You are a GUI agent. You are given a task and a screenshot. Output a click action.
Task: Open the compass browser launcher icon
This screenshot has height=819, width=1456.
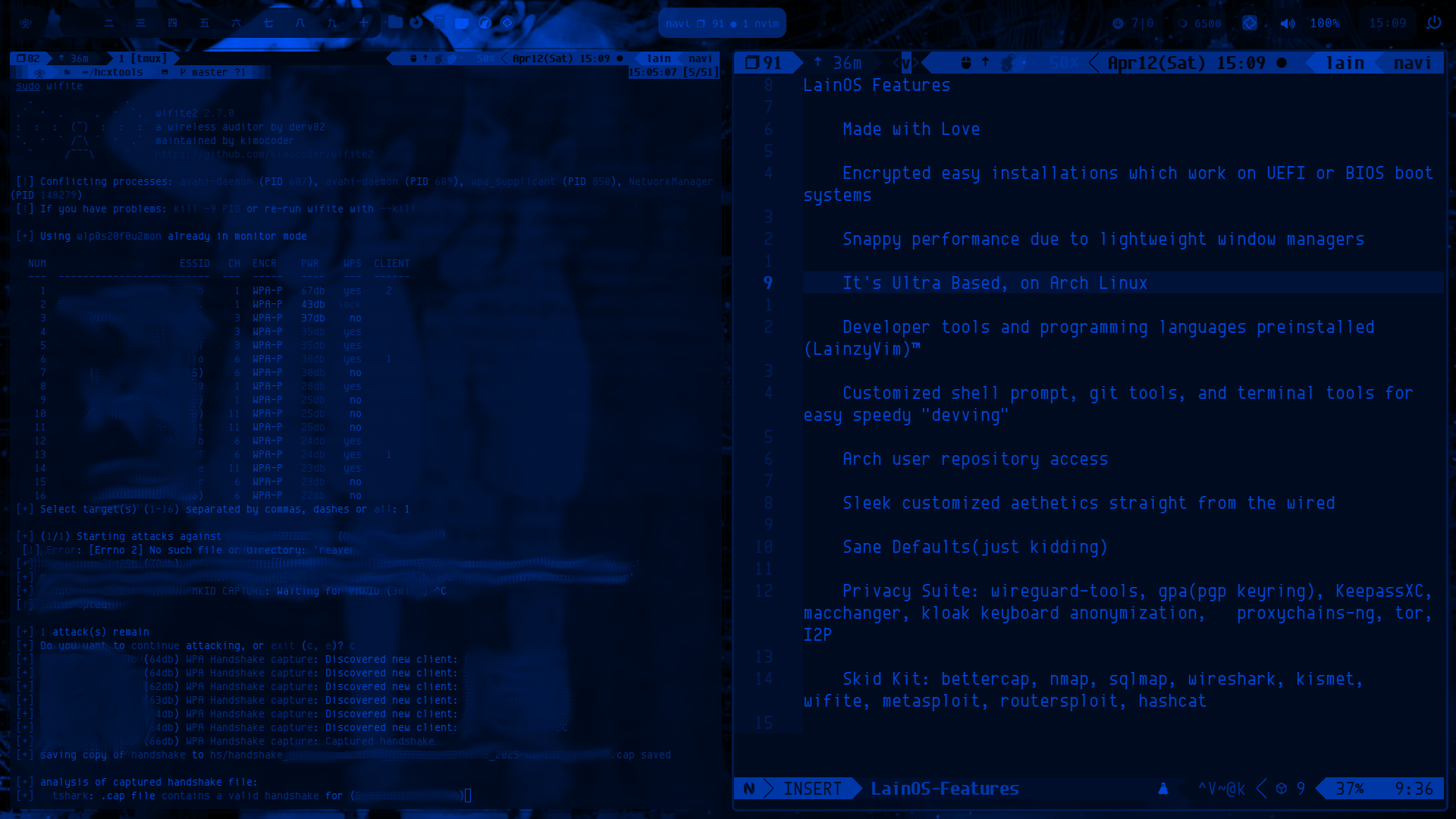pos(485,23)
